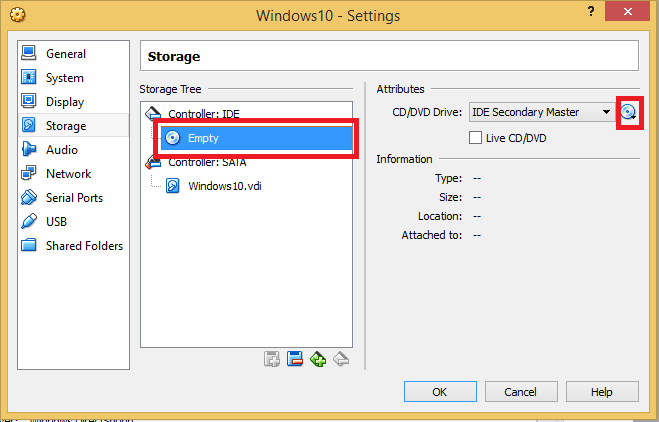Select the Controller: SATA tree node

pyautogui.click(x=207, y=162)
